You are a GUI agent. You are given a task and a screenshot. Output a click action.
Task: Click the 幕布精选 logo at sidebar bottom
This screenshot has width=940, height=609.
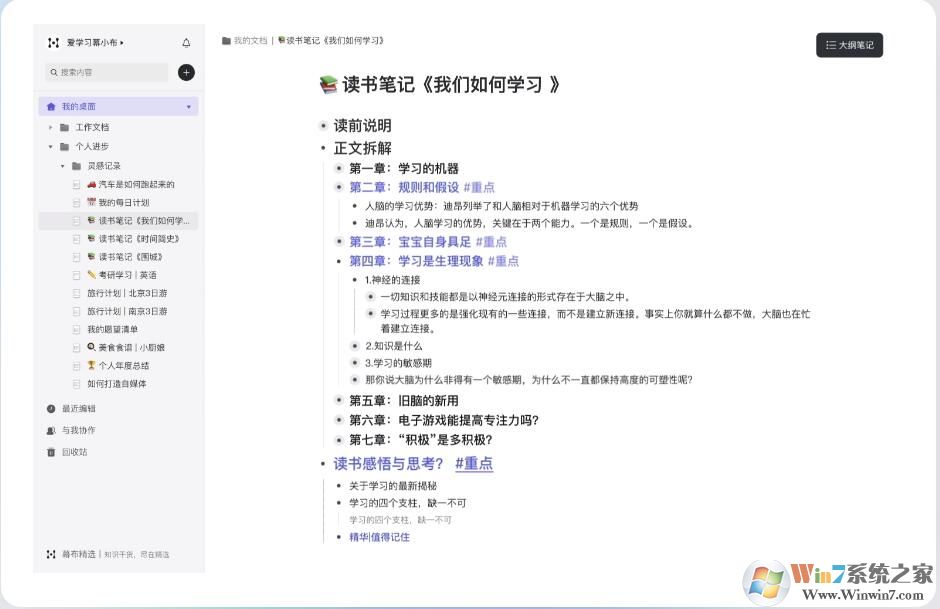pyautogui.click(x=52, y=553)
